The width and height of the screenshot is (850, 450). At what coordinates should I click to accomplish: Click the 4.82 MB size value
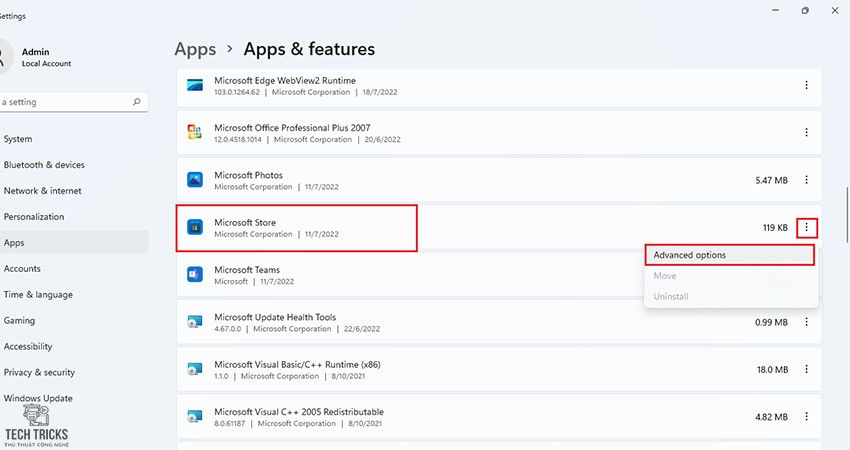tap(771, 417)
